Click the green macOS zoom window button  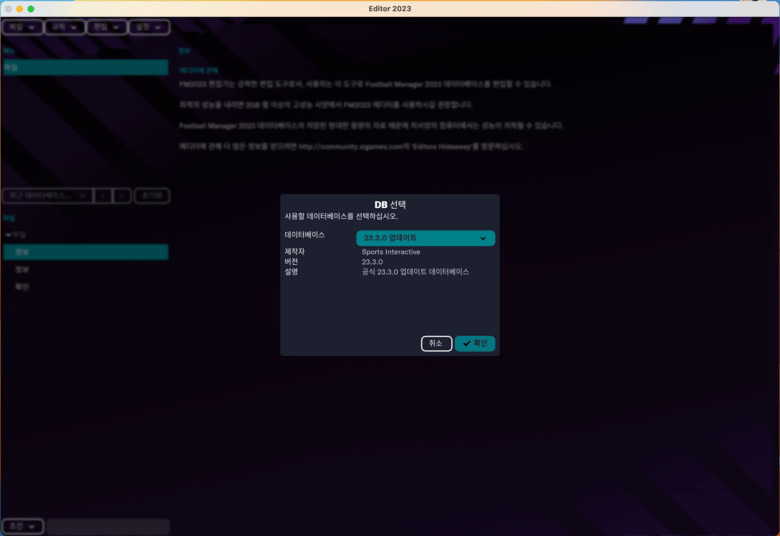(x=31, y=8)
